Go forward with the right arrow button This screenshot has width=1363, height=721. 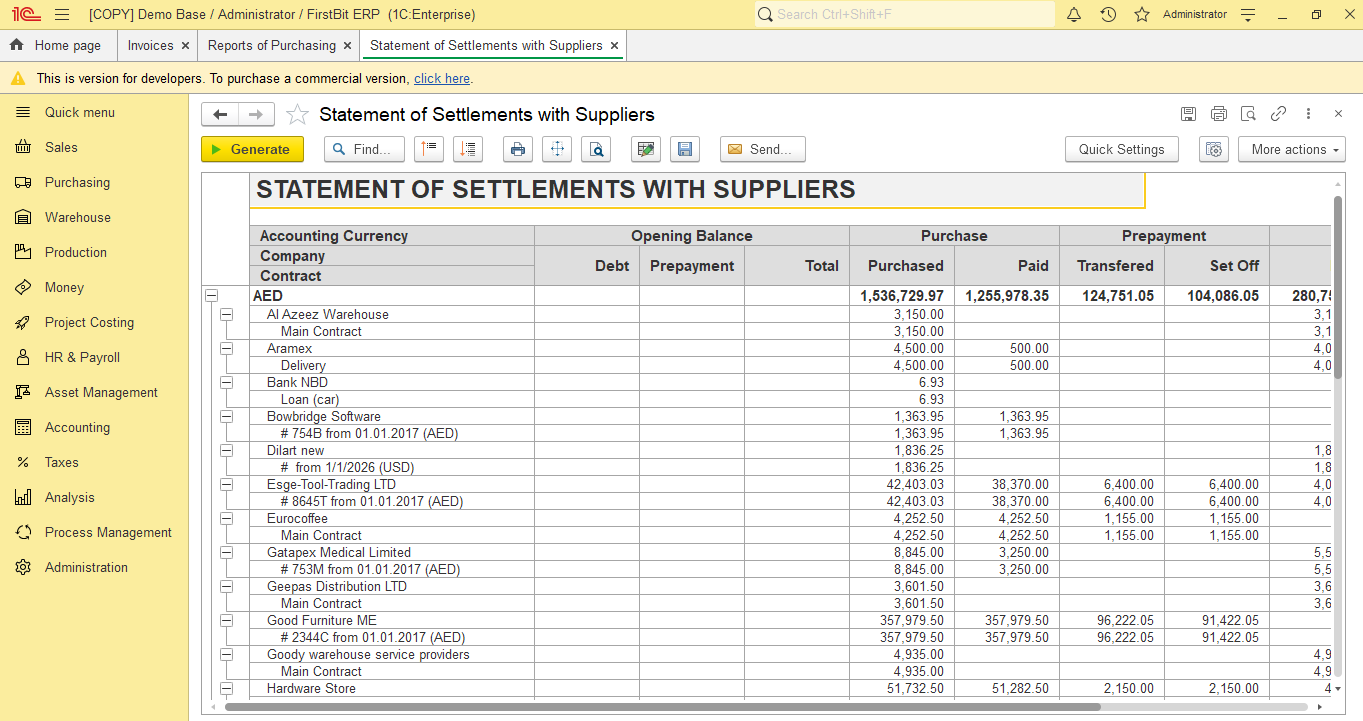(256, 115)
